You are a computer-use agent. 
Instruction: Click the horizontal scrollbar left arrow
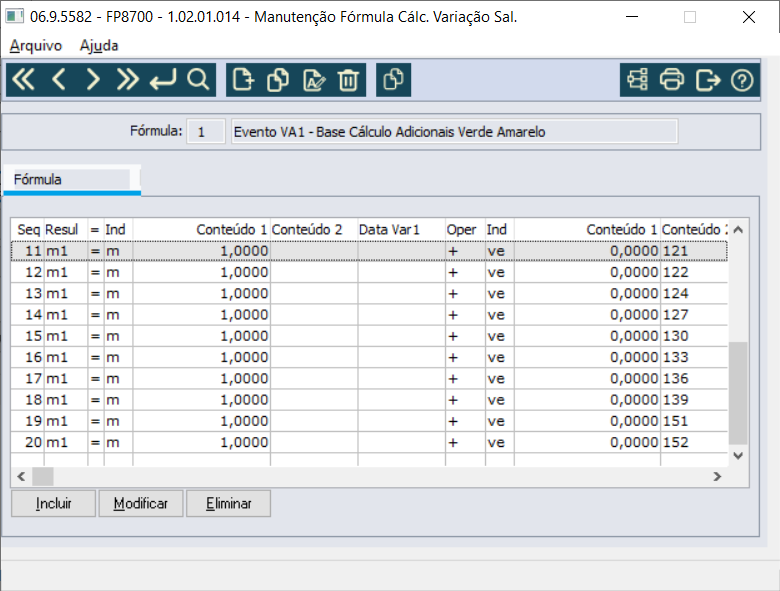(x=21, y=477)
